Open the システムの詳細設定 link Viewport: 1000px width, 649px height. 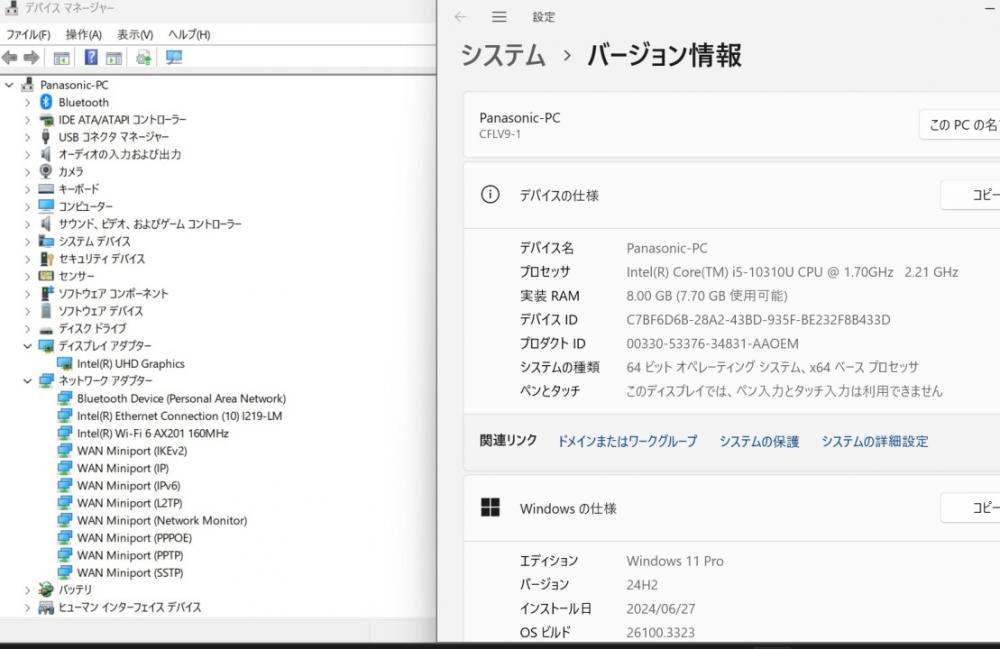[874, 441]
